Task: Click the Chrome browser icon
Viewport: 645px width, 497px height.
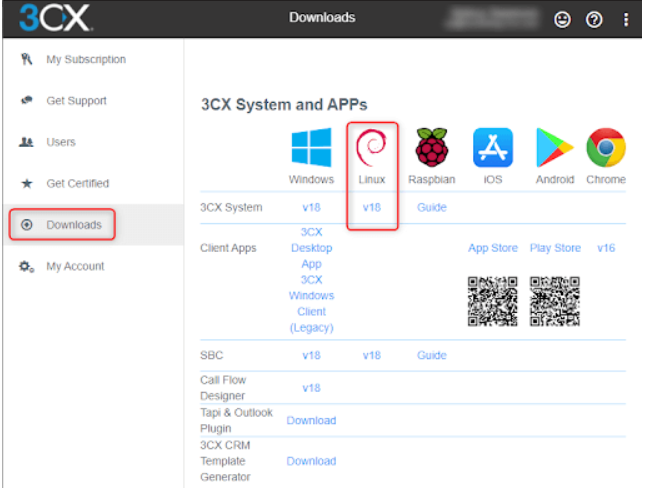Action: tap(606, 147)
